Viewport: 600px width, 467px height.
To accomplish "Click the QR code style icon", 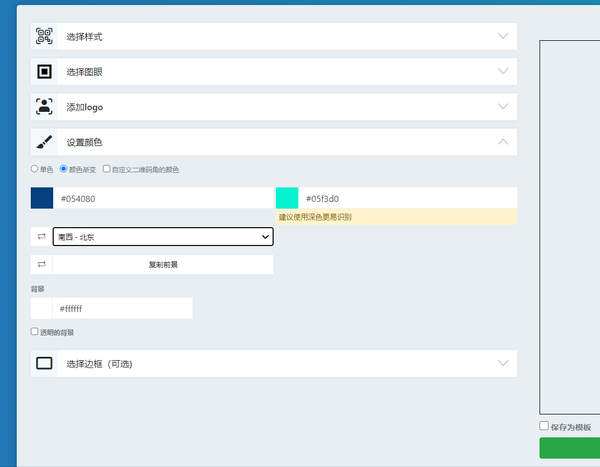I will (44, 36).
